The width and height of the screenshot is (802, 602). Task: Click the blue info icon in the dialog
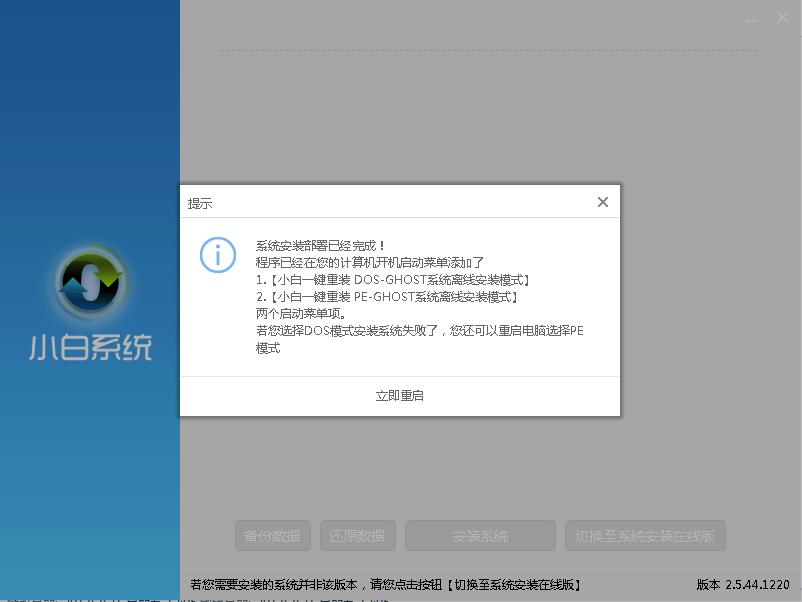click(x=217, y=256)
